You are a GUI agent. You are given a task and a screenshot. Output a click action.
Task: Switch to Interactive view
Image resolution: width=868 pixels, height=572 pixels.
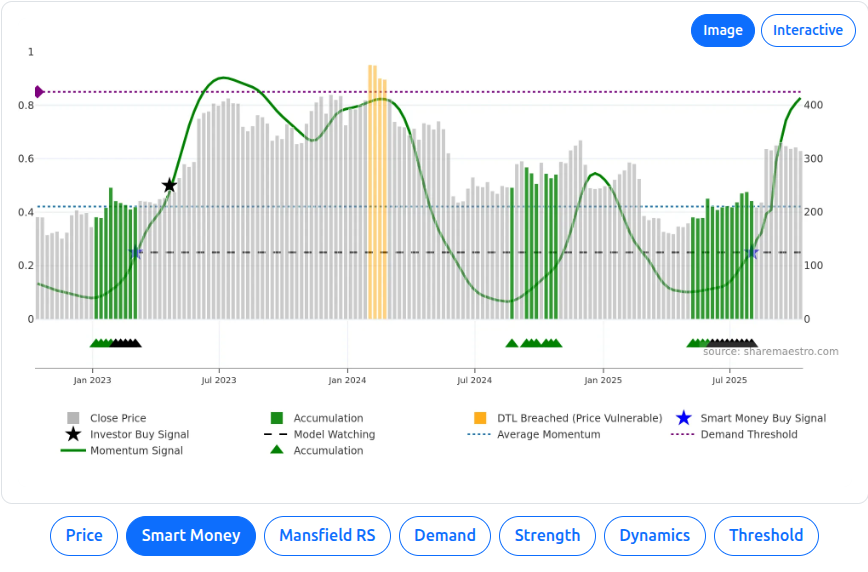[808, 30]
